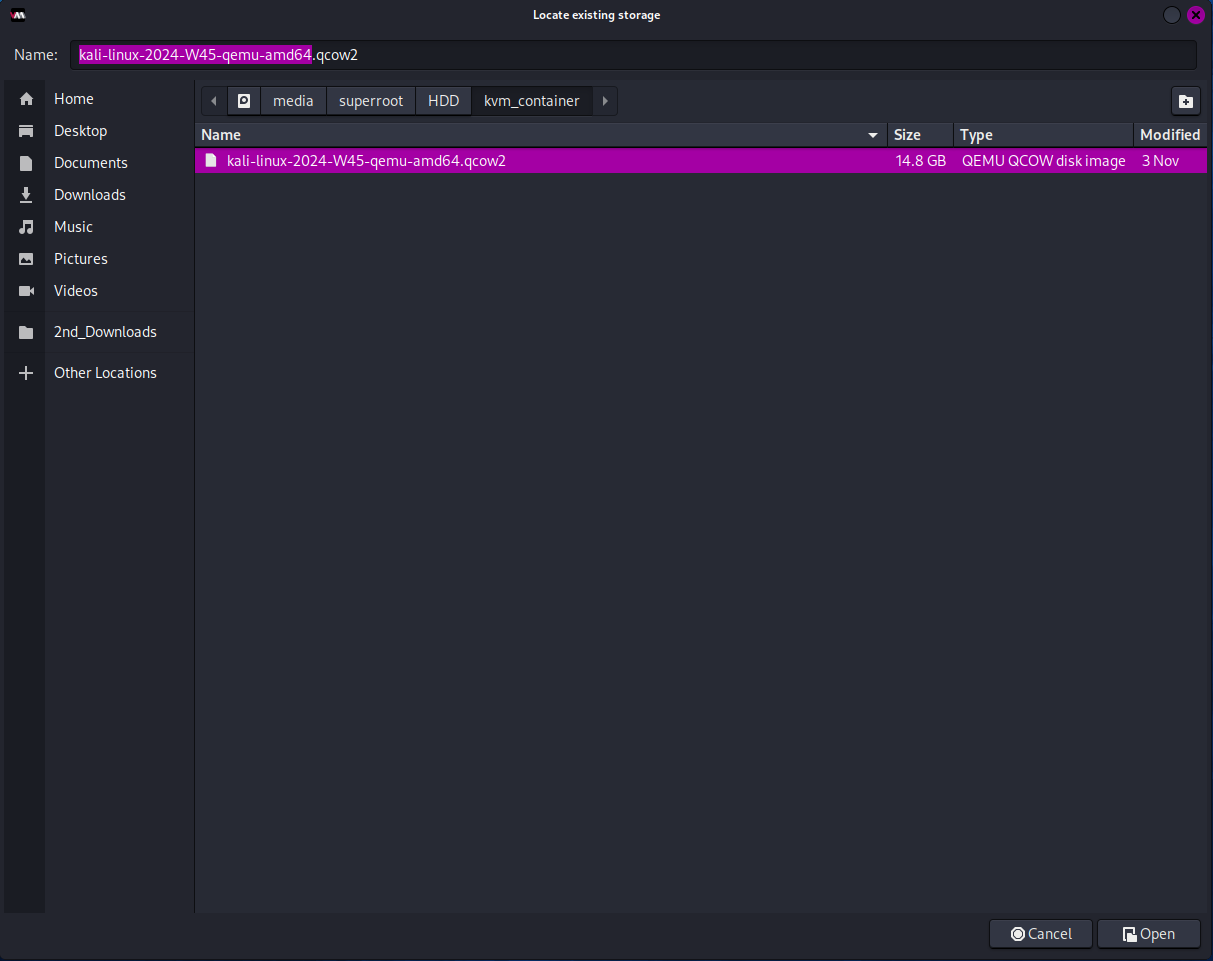Sort files by the Type column
Viewport: 1213px width, 961px height.
1044,135
